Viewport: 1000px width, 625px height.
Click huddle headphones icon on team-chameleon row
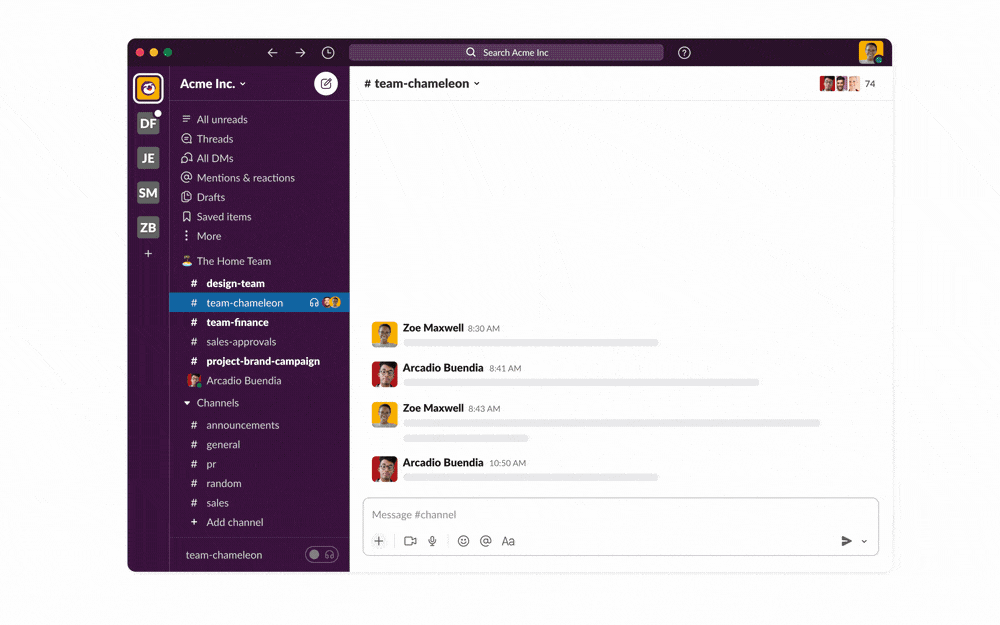314,303
